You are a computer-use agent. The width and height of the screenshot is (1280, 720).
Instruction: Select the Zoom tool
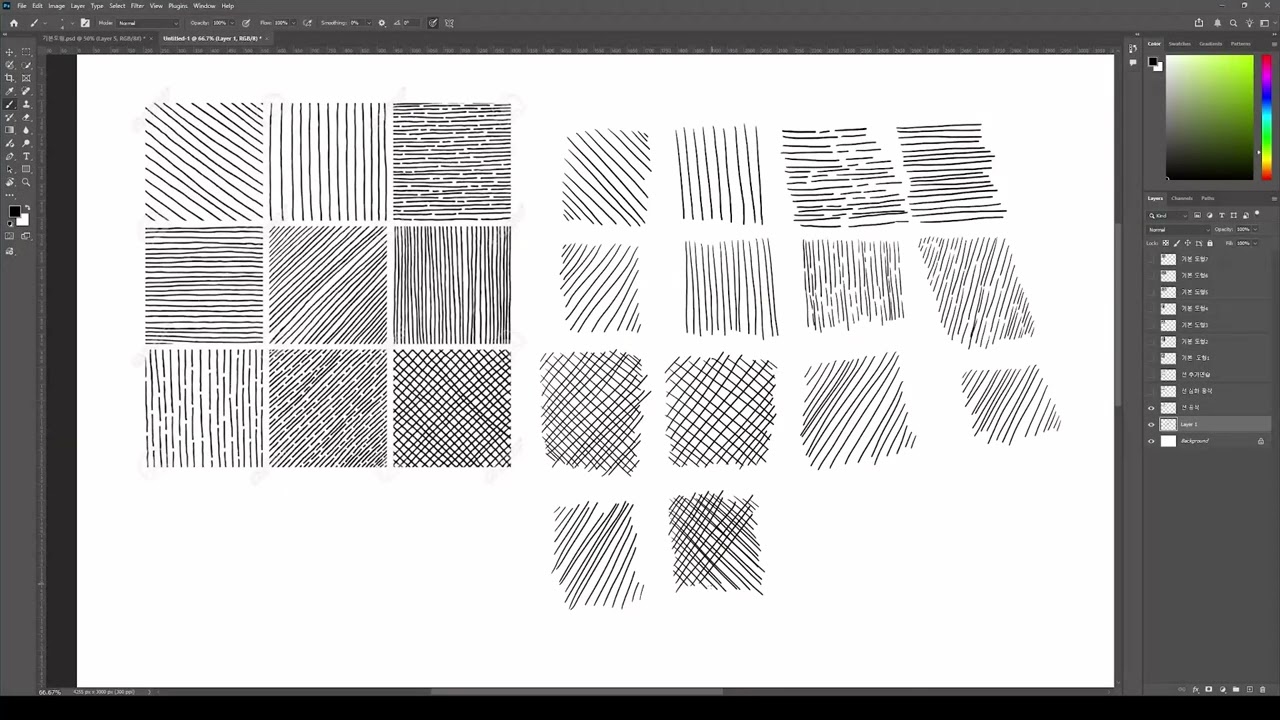(x=26, y=182)
